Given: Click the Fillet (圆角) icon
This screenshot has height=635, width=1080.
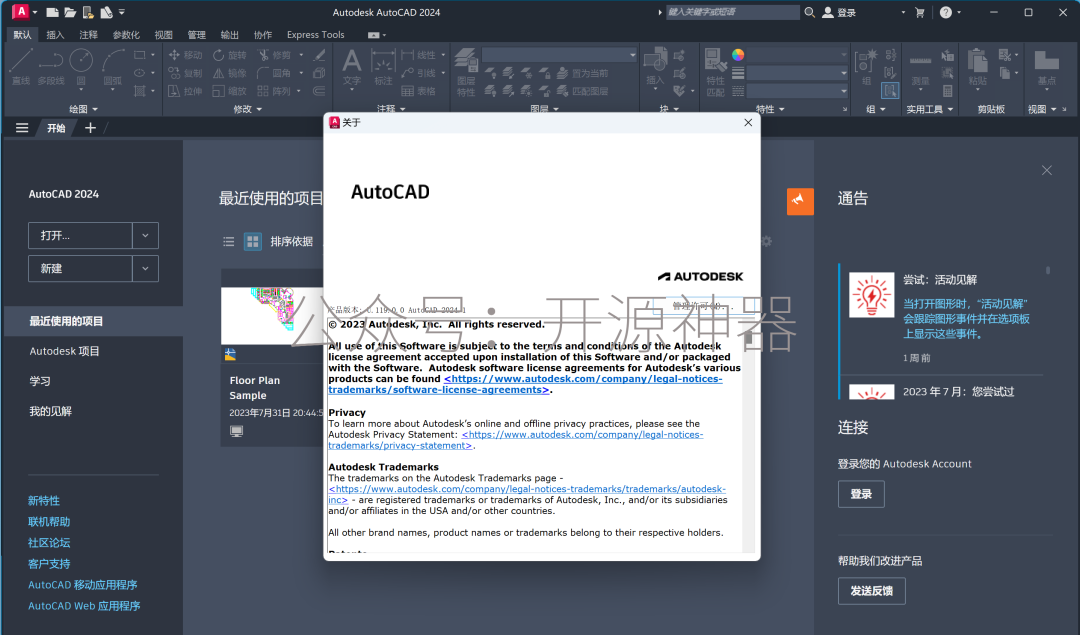Looking at the screenshot, I should 263,73.
